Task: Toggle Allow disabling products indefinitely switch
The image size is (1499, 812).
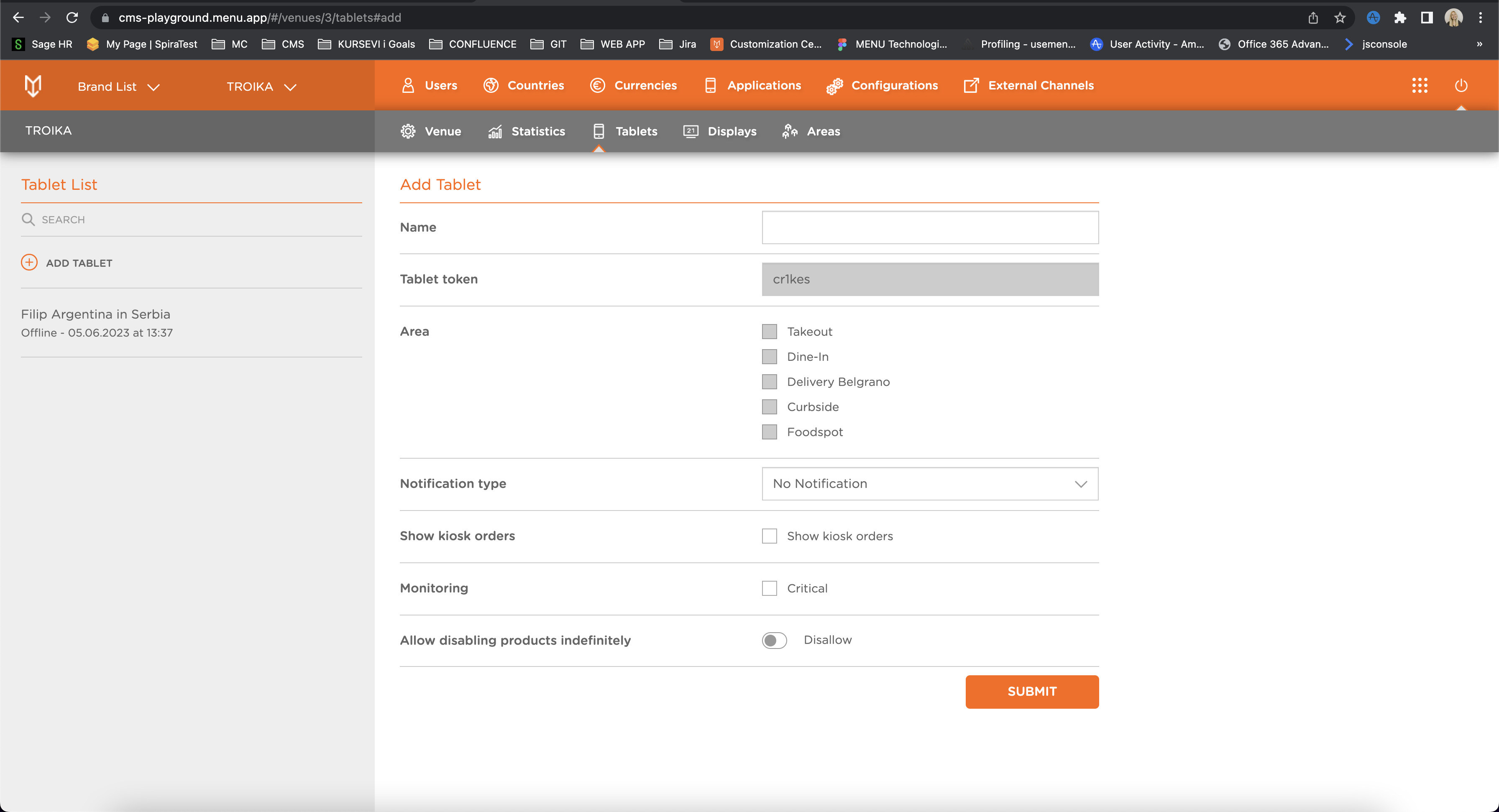Action: [775, 640]
